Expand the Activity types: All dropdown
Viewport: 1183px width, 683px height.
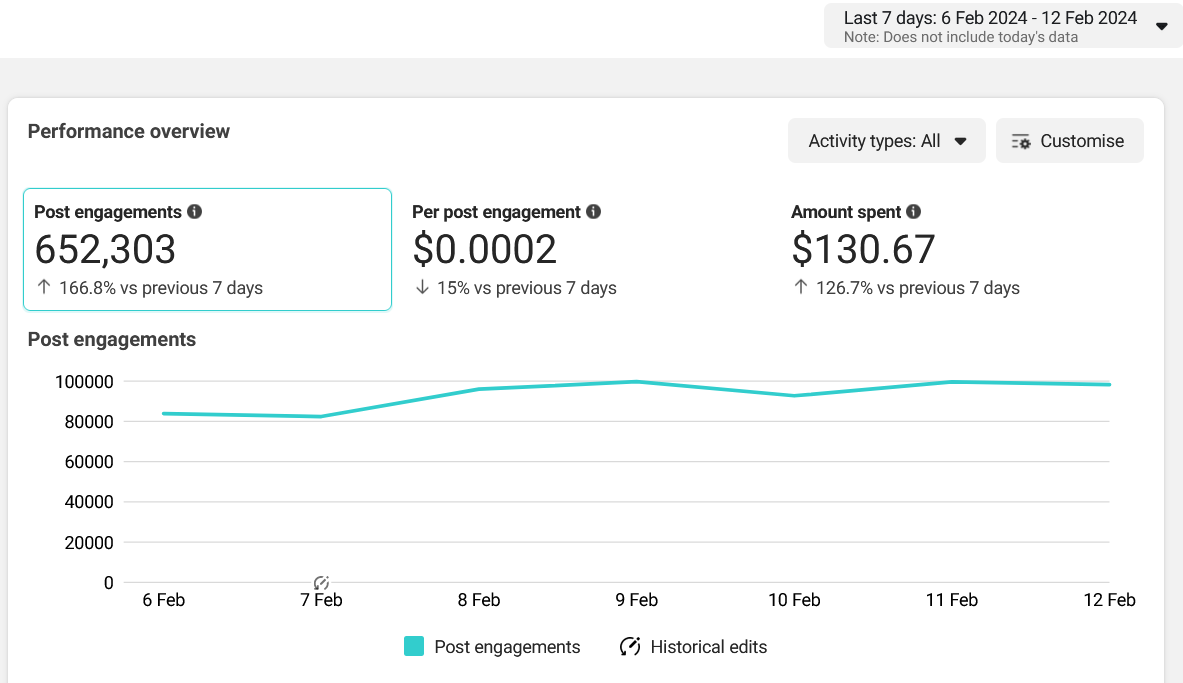point(886,141)
